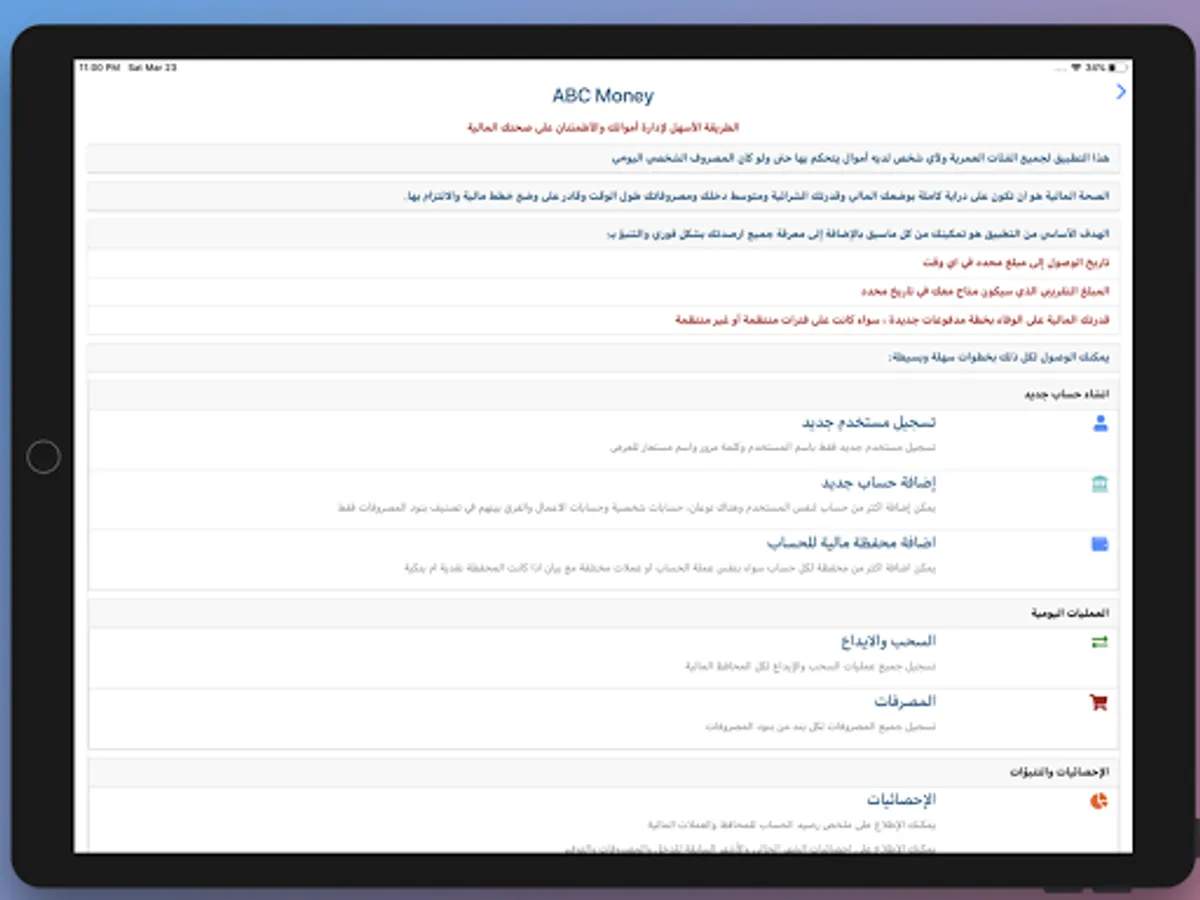Open 'إضافة حساب جديد' heading
This screenshot has width=1200, height=900.
tap(879, 483)
